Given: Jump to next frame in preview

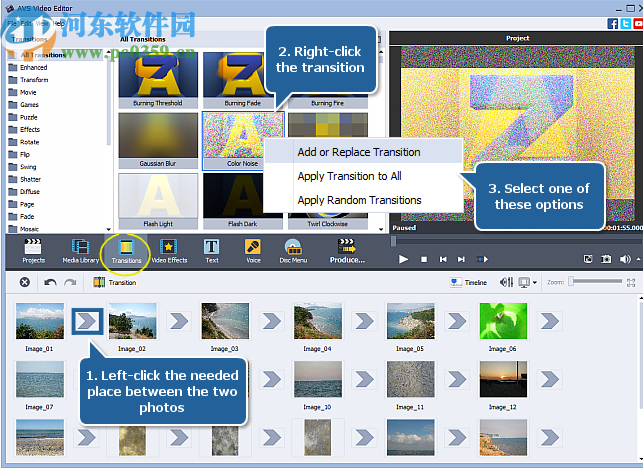Looking at the screenshot, I should coord(461,259).
